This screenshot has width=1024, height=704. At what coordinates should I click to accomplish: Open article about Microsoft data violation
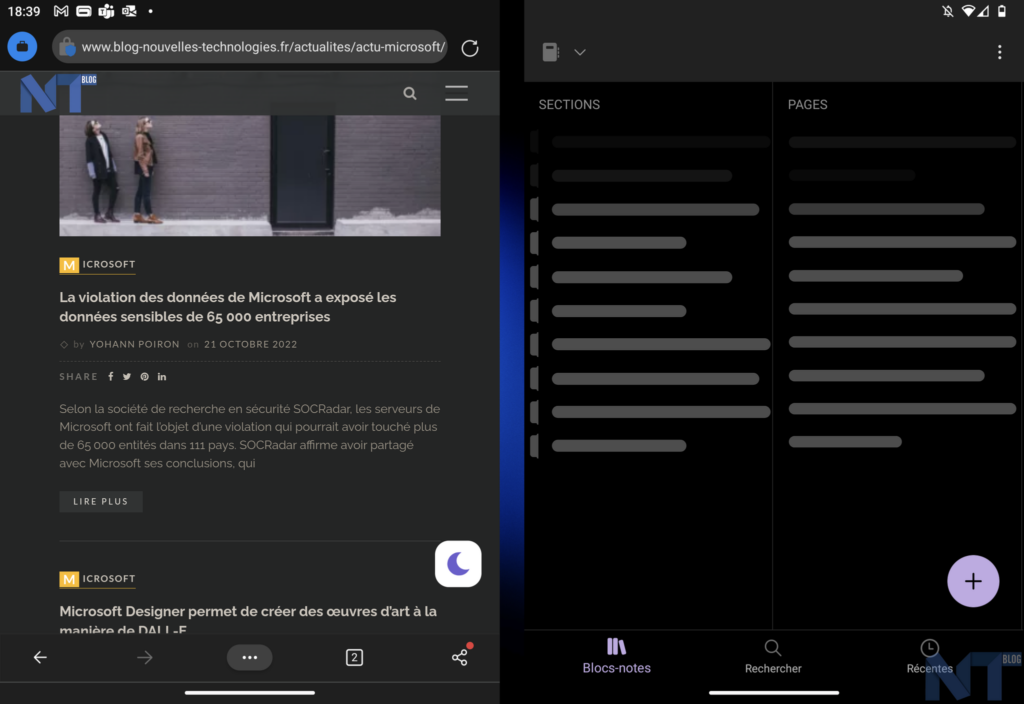228,307
